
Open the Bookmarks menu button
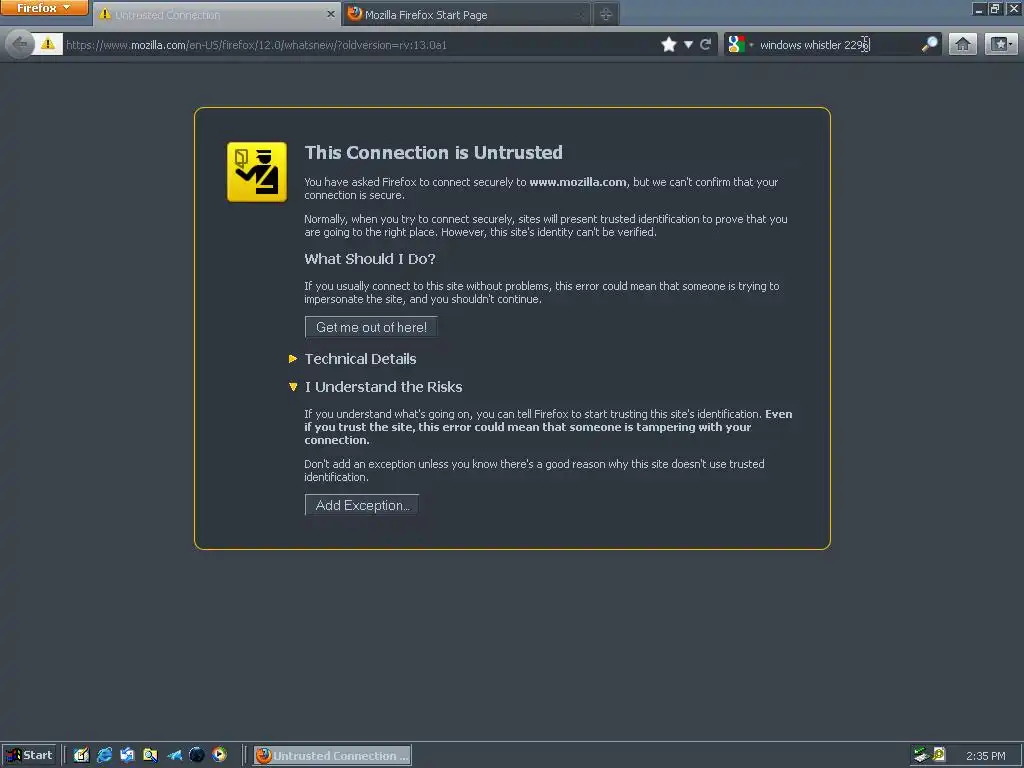[x=1000, y=44]
